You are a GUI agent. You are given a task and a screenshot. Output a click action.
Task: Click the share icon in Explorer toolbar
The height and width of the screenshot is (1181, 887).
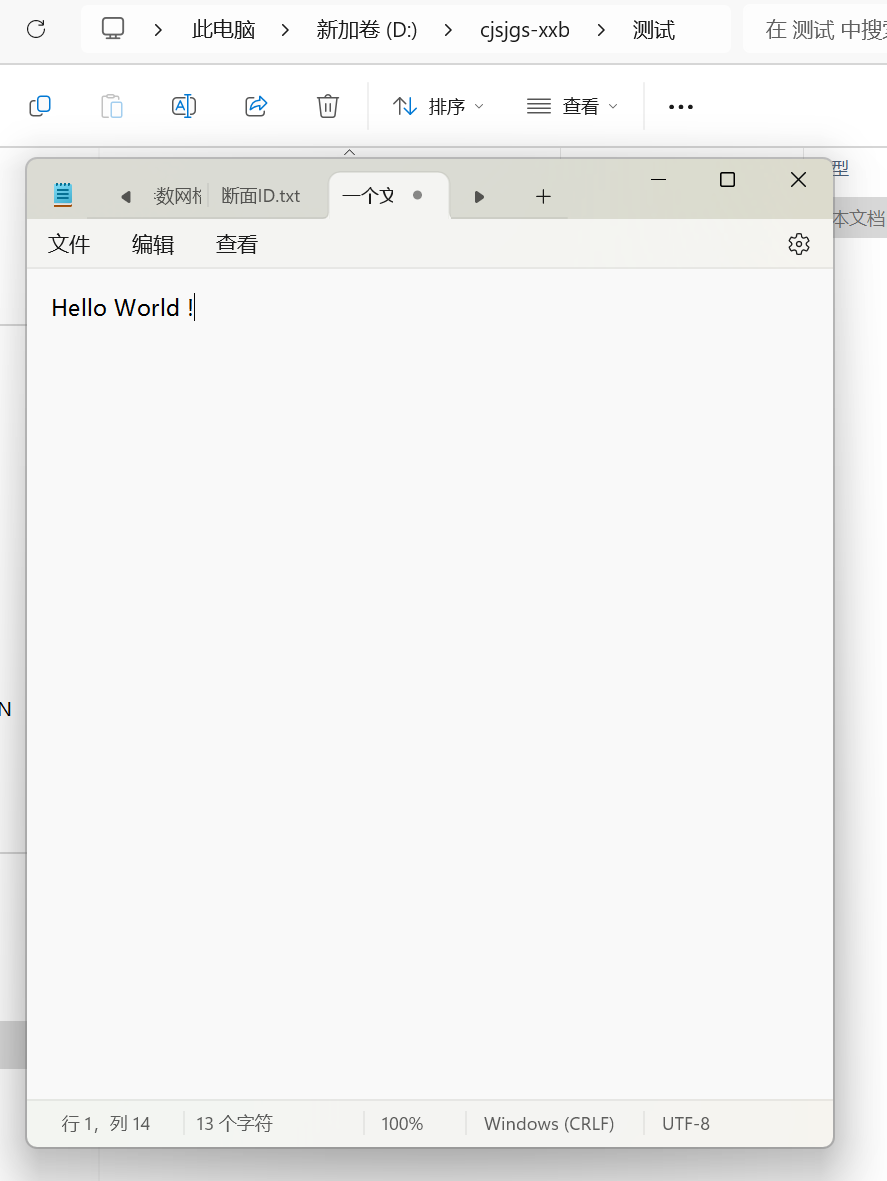tap(256, 106)
